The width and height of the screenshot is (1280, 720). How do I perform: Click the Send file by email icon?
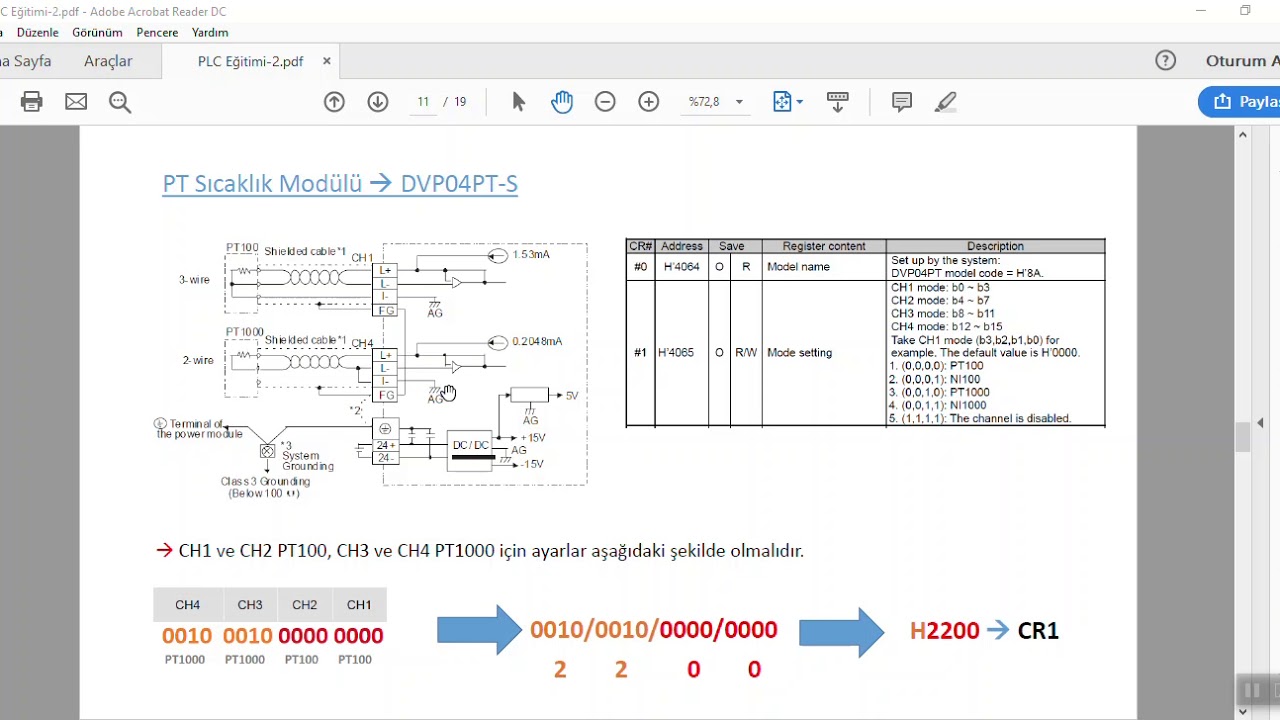coord(76,101)
